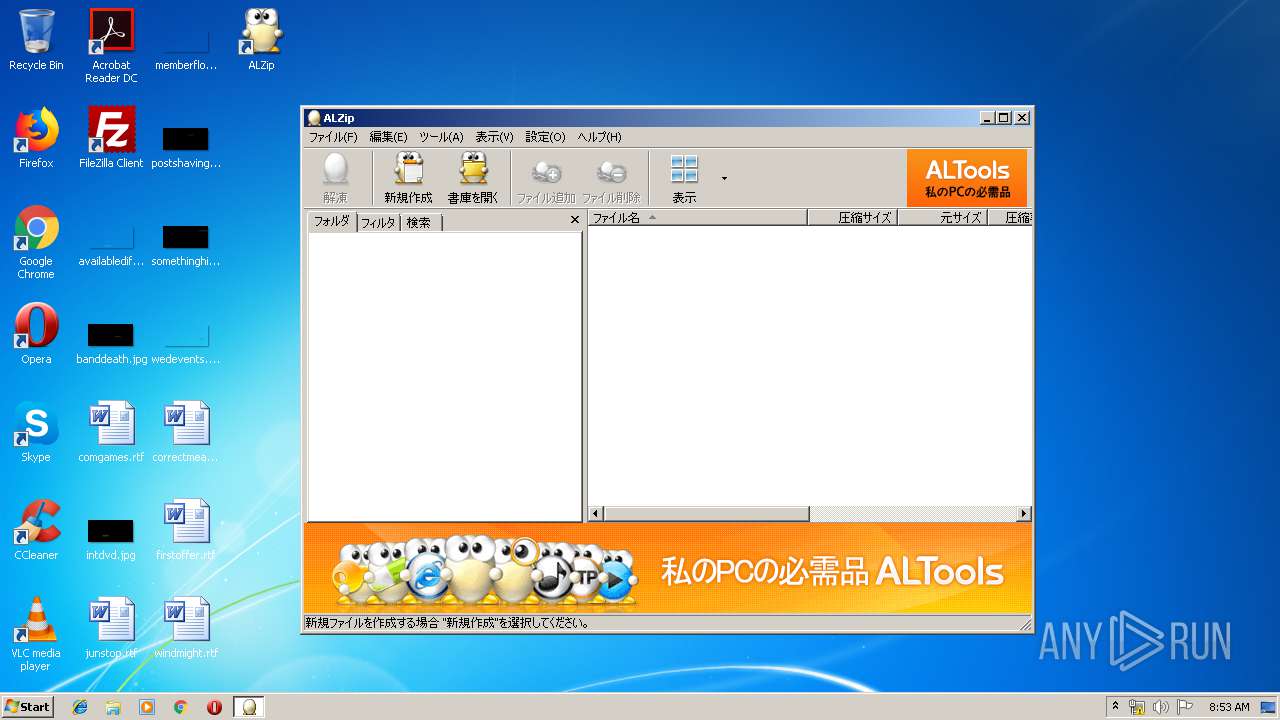Select the Recycle Bin desktop icon
Image resolution: width=1280 pixels, height=720 pixels.
pos(36,40)
